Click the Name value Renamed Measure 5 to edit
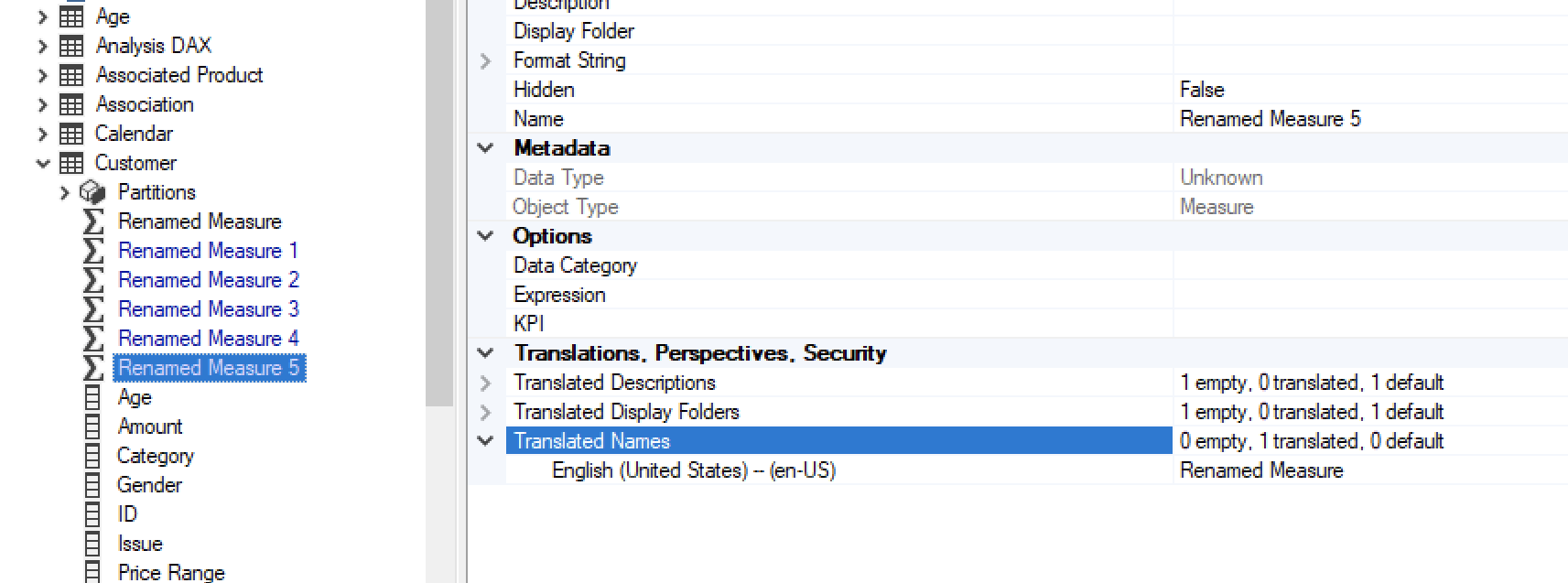Viewport: 1568px width, 583px height. pos(1271,118)
